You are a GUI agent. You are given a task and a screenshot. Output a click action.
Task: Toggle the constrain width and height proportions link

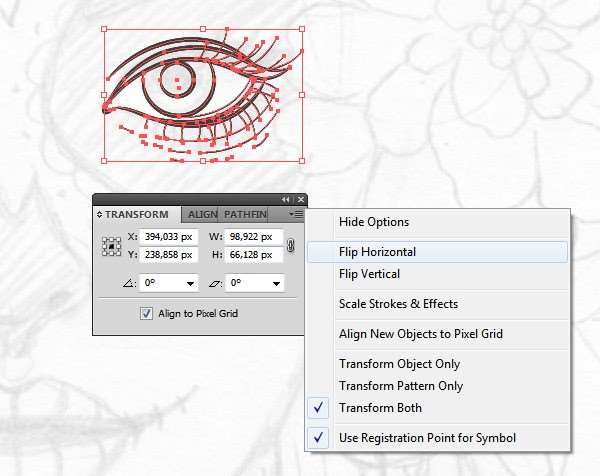(x=291, y=245)
